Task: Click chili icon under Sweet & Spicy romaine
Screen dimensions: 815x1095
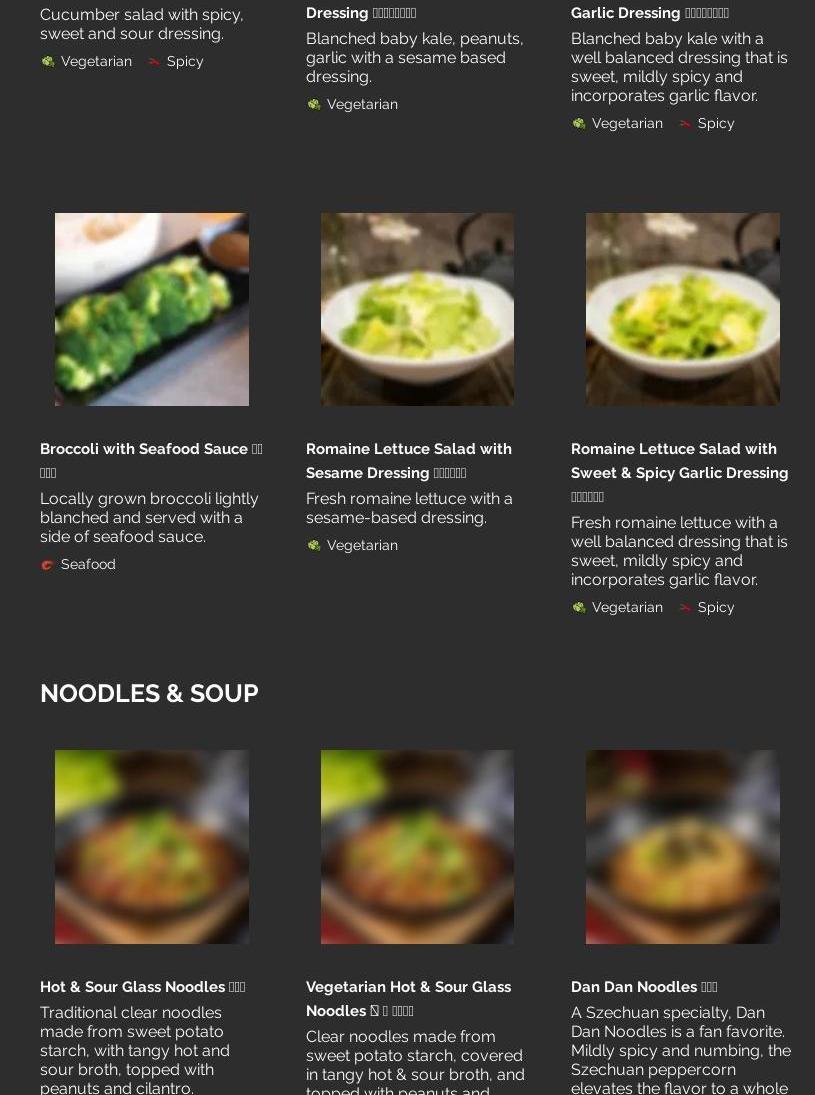Action: (x=685, y=608)
